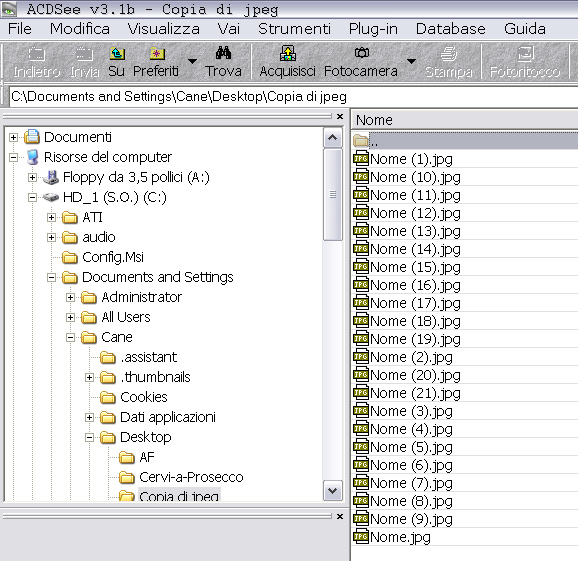Image resolution: width=578 pixels, height=561 pixels.
Task: Click the path address field
Action: [x=293, y=97]
